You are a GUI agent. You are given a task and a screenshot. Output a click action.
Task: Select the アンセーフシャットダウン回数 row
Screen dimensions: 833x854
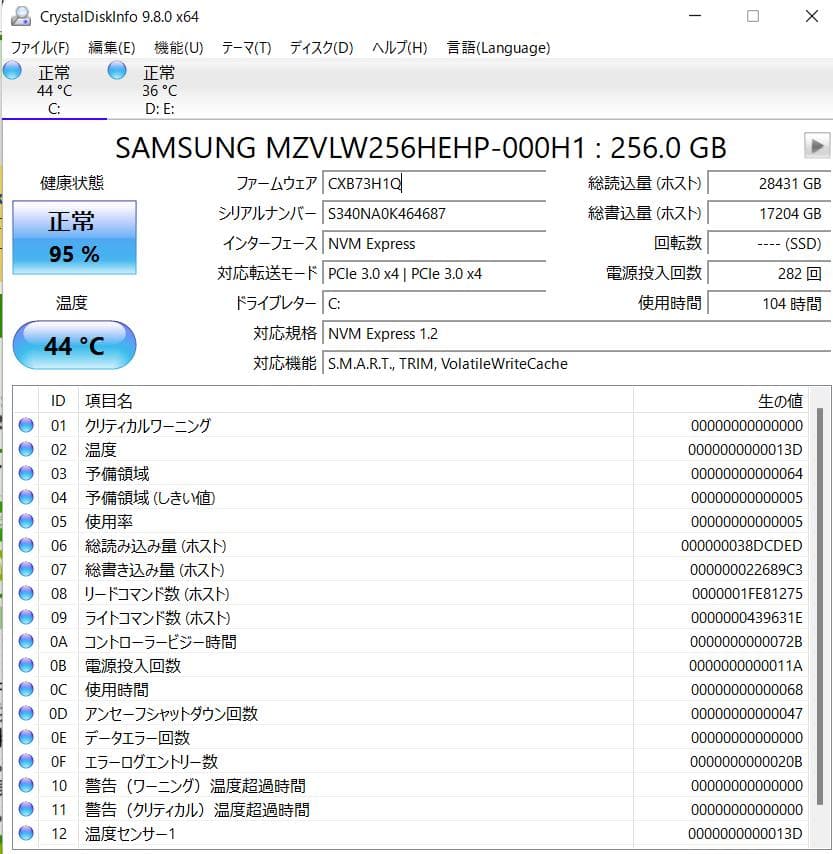click(x=410, y=713)
